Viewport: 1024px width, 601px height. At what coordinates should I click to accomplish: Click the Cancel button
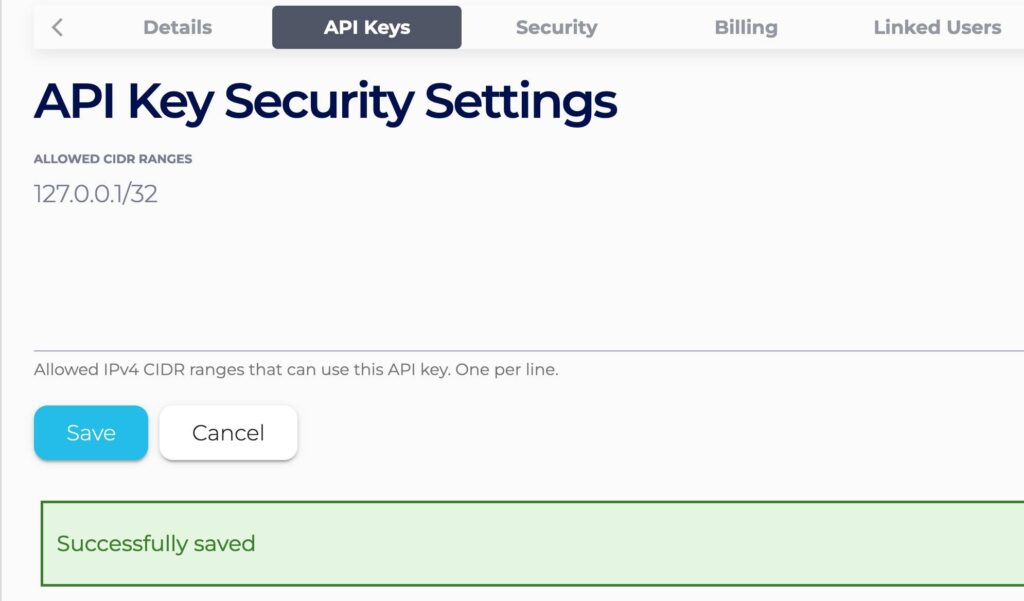point(228,432)
